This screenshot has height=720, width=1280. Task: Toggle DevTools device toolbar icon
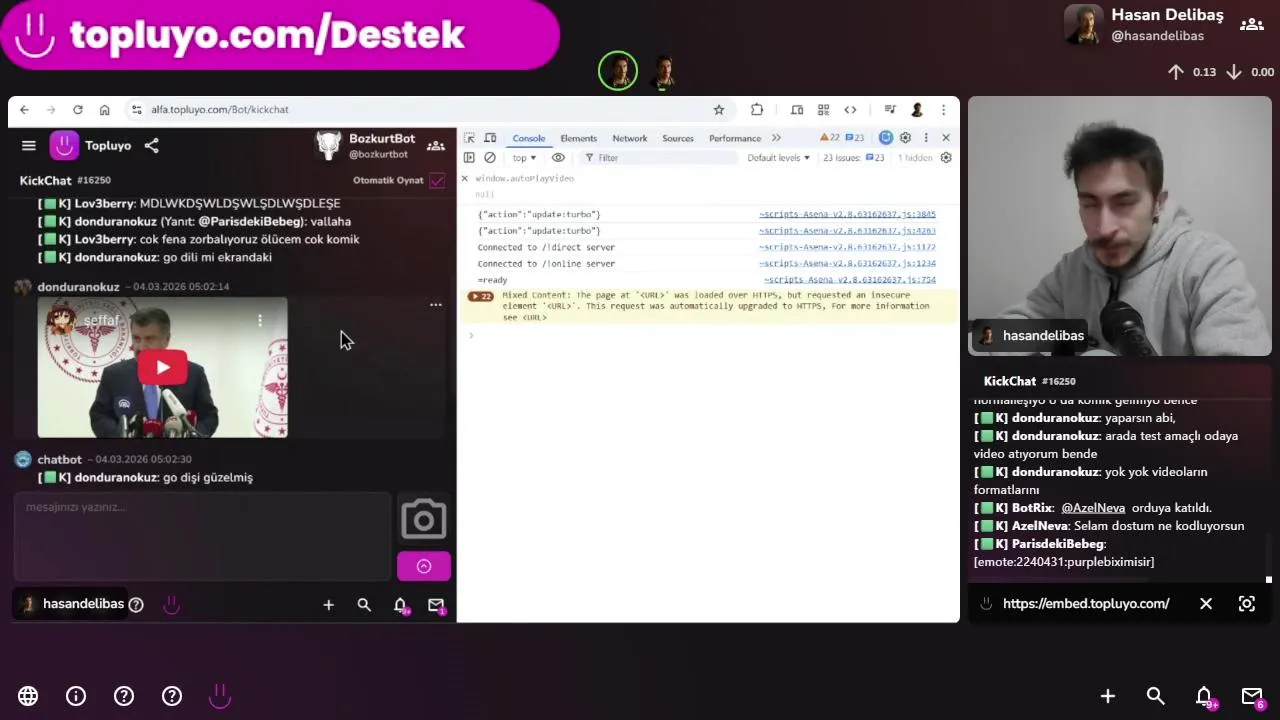(490, 138)
